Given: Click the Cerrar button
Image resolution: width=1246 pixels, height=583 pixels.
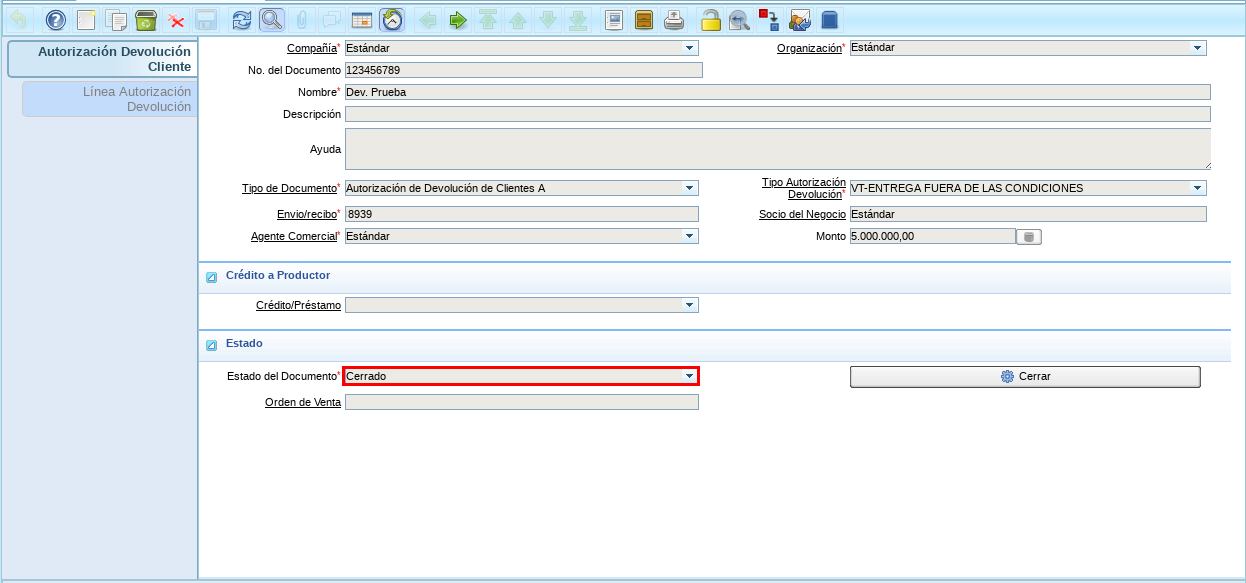Looking at the screenshot, I should pyautogui.click(x=1025, y=376).
